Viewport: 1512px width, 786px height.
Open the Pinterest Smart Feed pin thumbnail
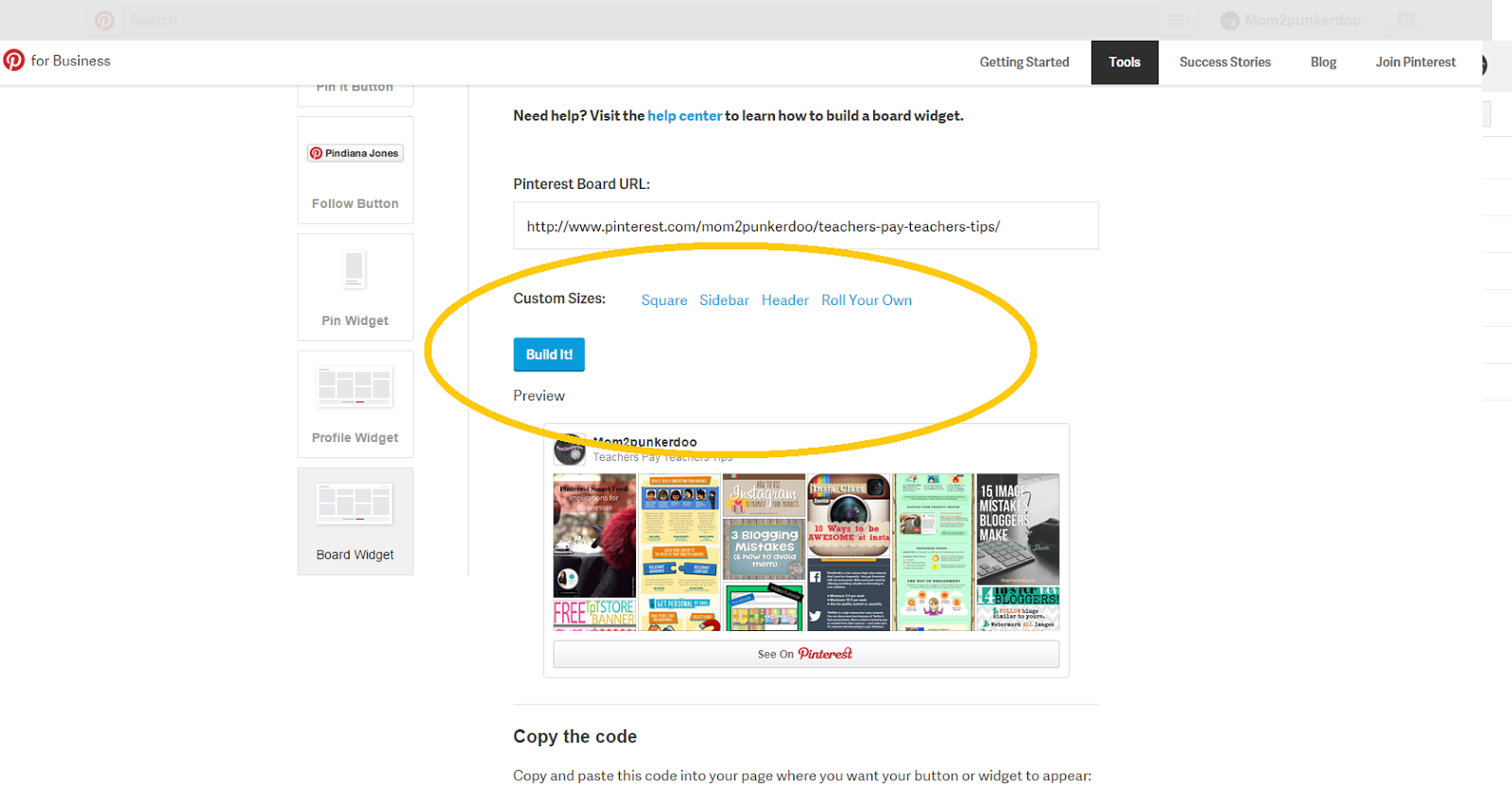[594, 536]
